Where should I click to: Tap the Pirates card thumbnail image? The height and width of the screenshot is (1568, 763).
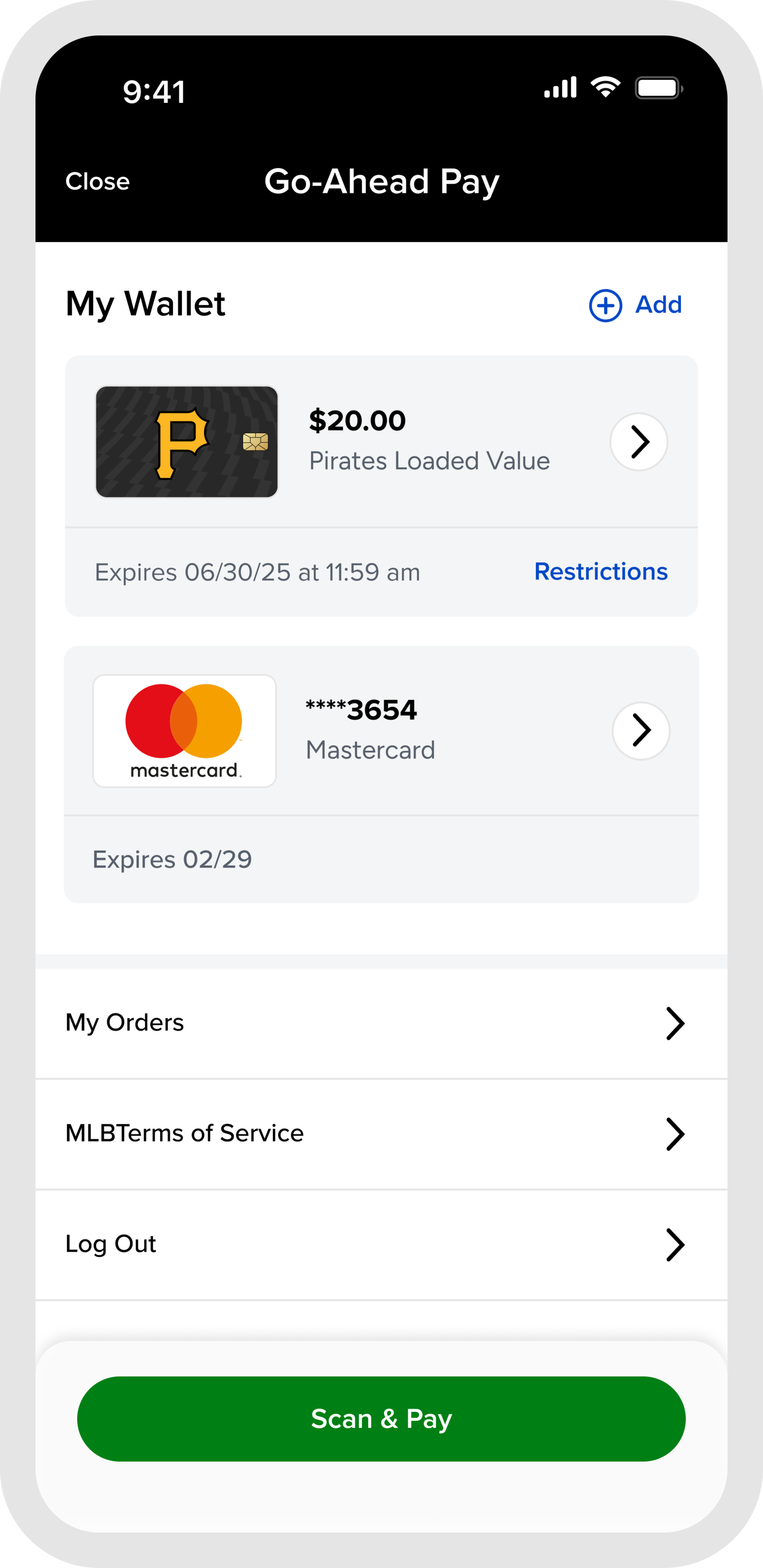click(186, 442)
